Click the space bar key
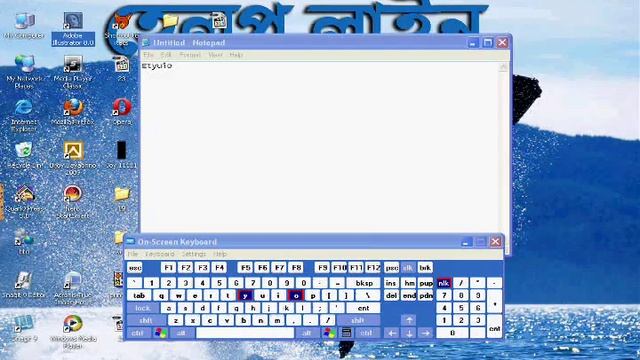Viewport: 640px width, 360px height. (x=245, y=333)
